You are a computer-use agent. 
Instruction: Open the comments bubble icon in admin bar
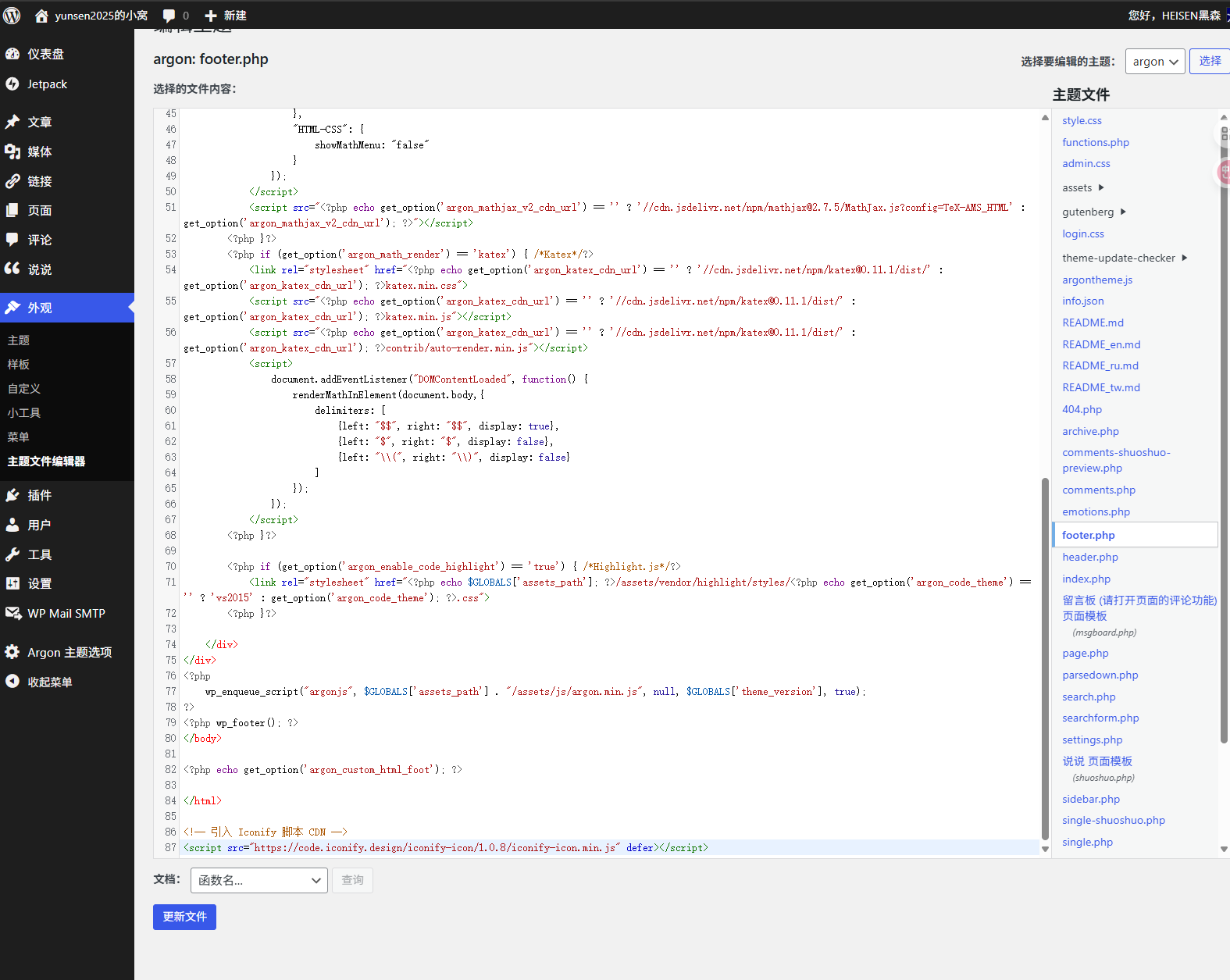point(169,16)
